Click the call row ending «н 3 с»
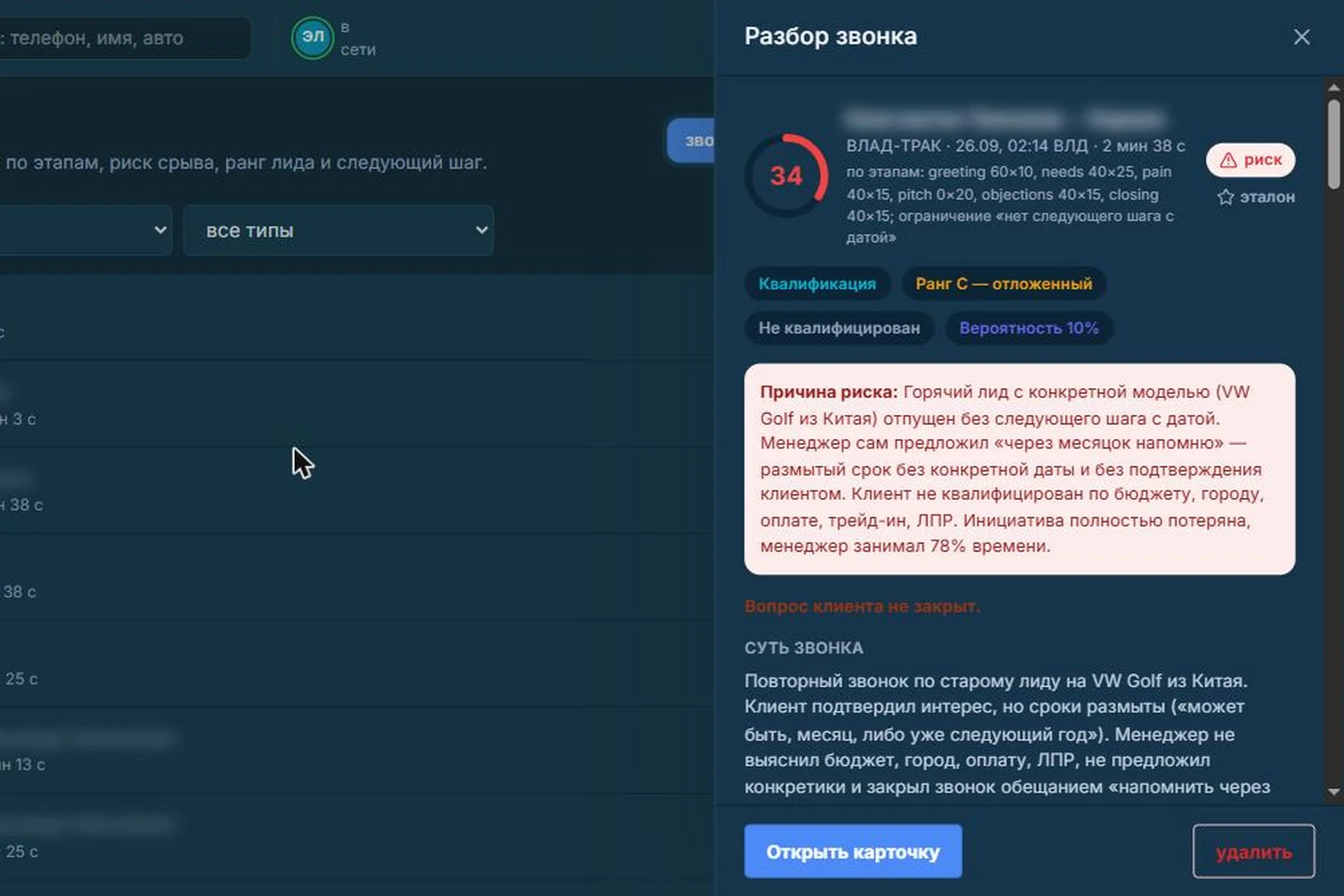 click(x=357, y=404)
